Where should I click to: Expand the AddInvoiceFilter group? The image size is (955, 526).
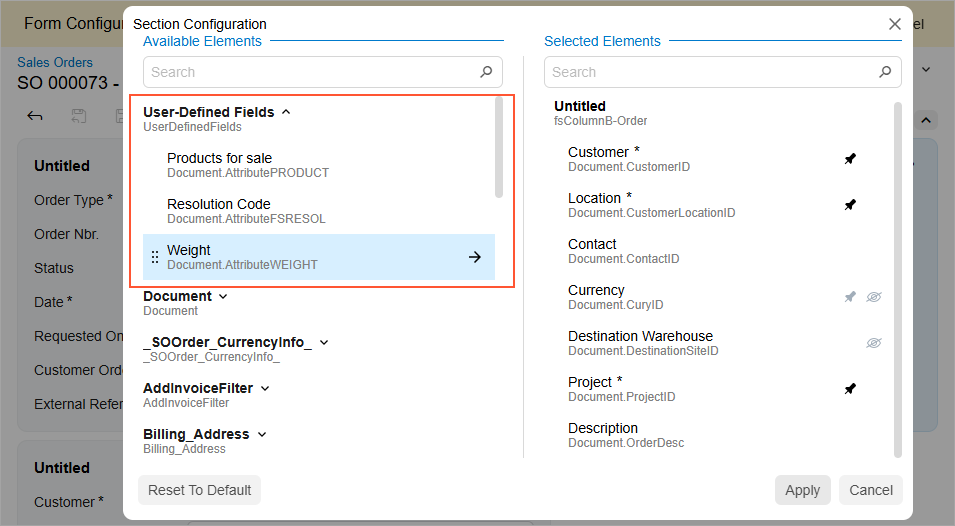point(265,388)
